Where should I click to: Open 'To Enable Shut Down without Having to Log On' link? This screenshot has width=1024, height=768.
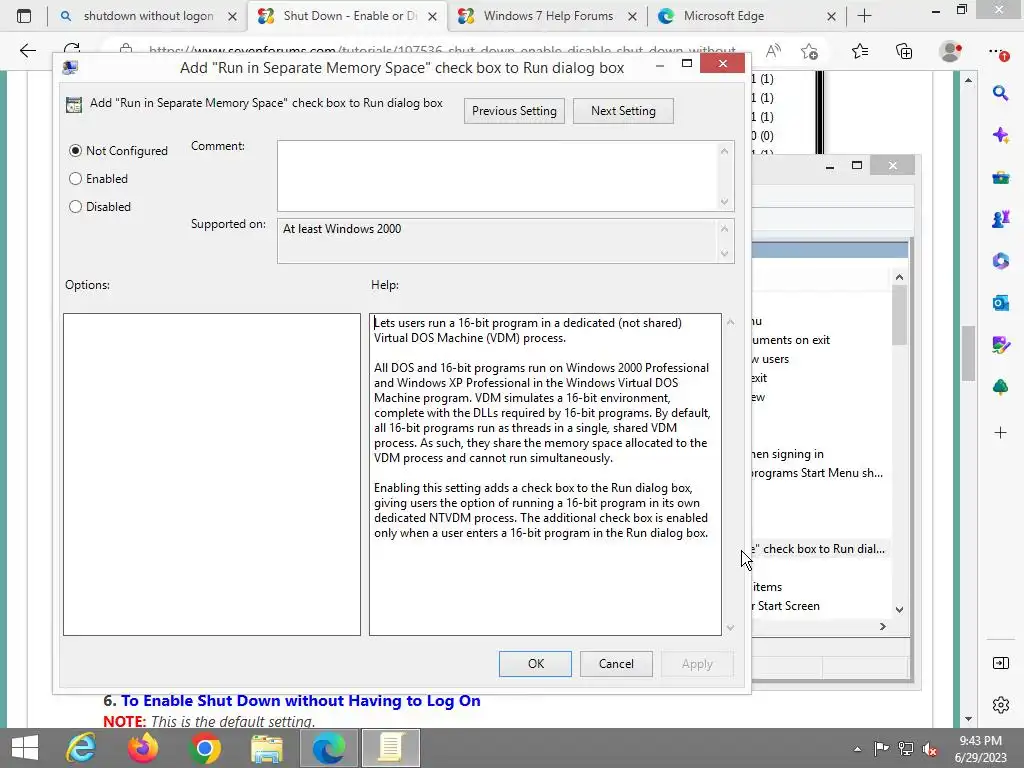(x=300, y=701)
